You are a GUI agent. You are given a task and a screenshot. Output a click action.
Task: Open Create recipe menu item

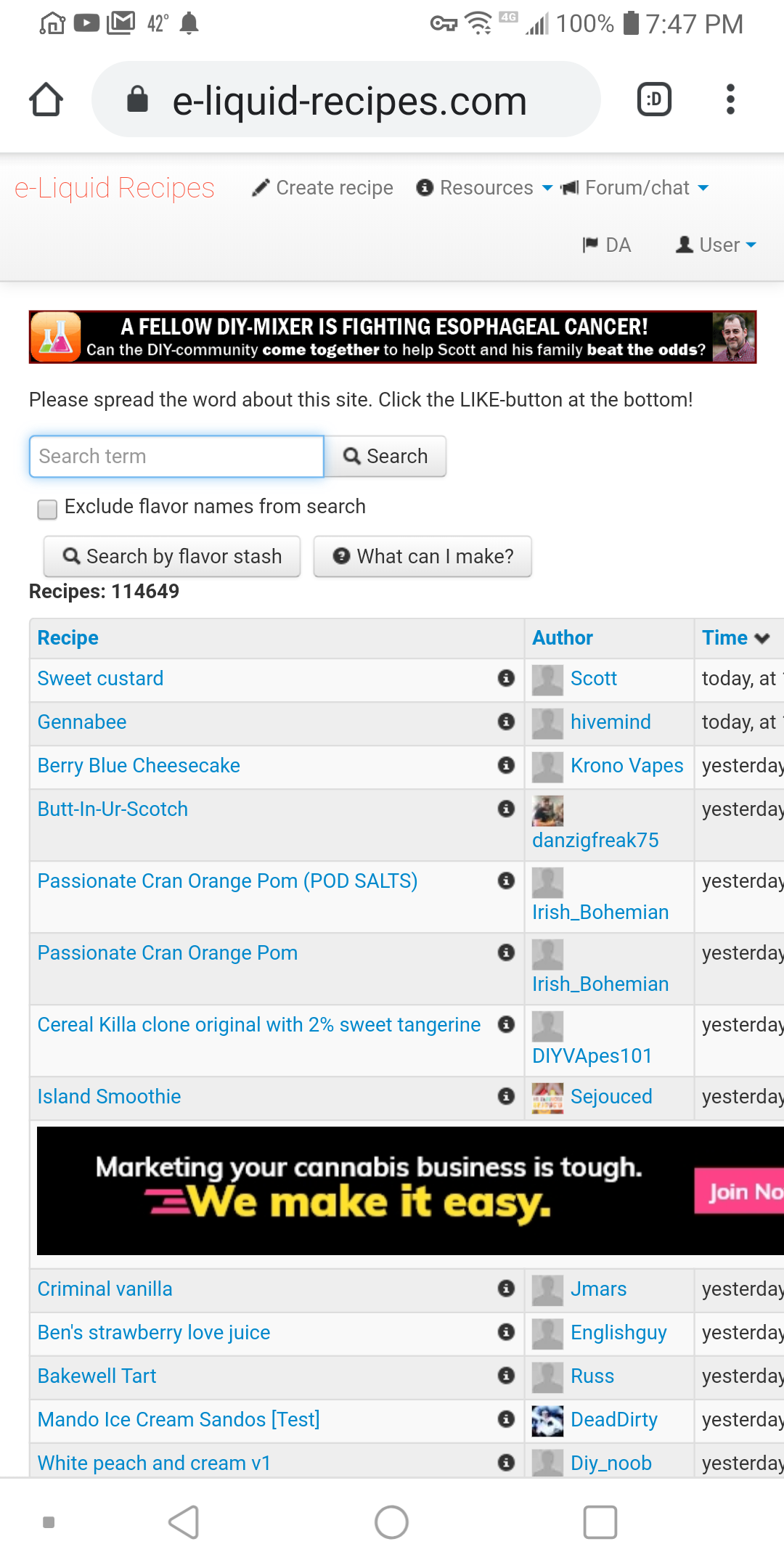pos(322,188)
